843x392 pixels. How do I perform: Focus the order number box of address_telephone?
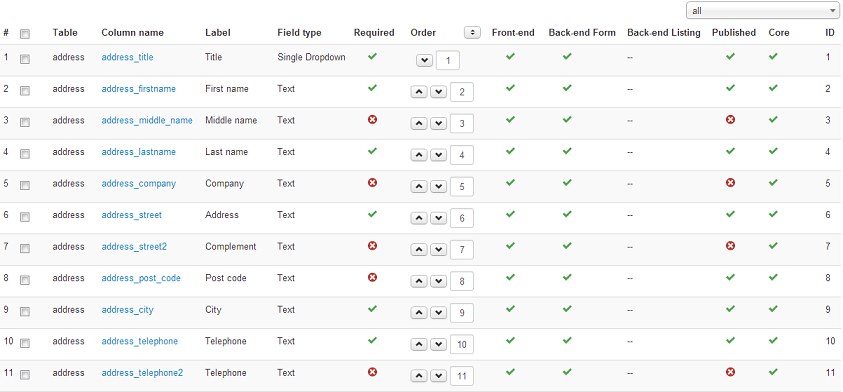(462, 345)
